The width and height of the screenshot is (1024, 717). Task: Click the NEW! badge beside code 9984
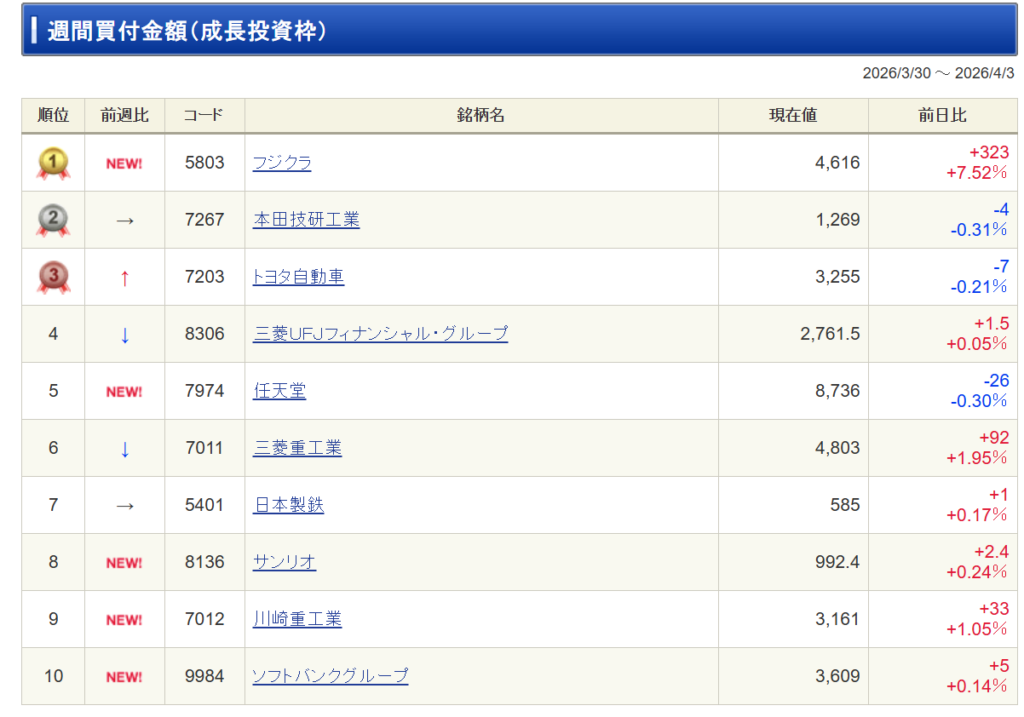coord(124,677)
